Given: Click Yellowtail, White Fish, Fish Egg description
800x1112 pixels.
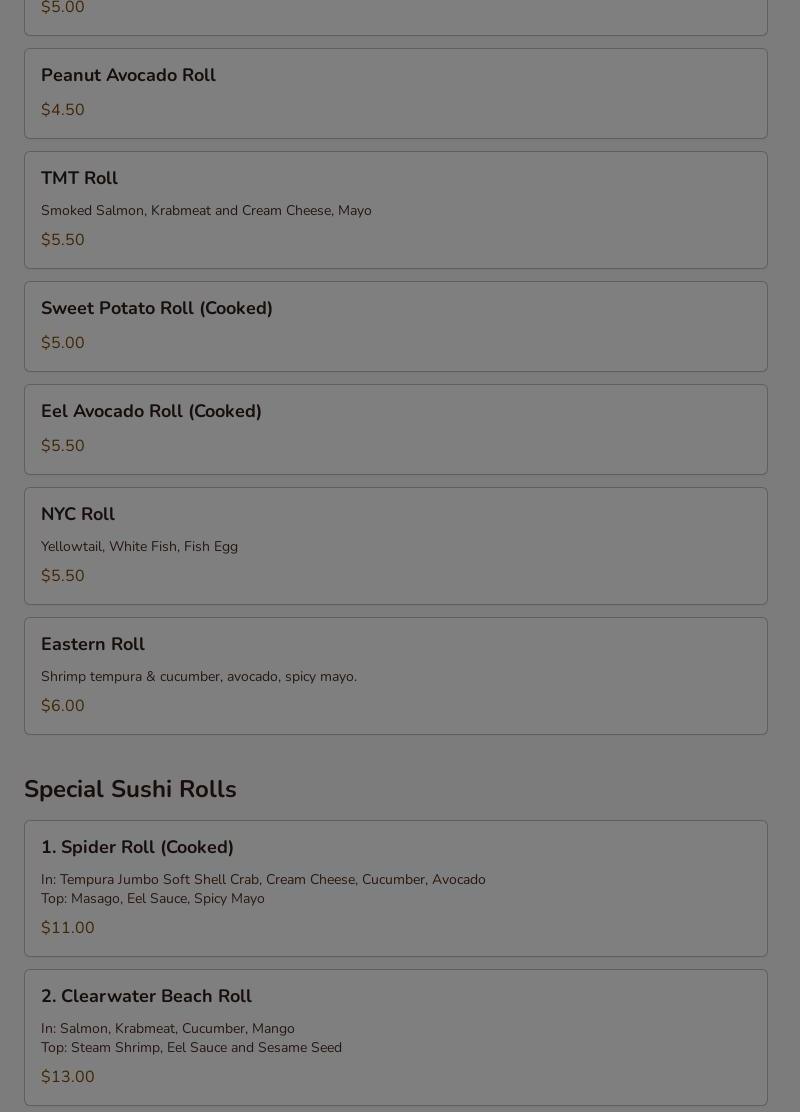Looking at the screenshot, I should pos(140,547).
